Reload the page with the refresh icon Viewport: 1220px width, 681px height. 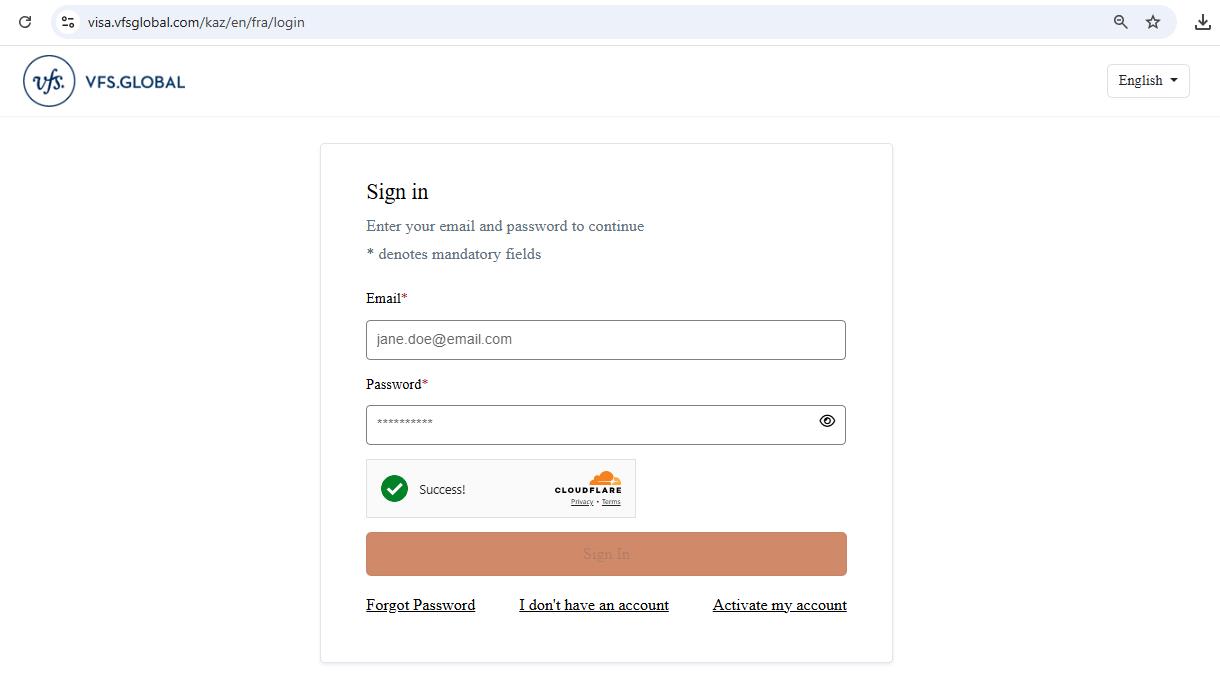pos(25,22)
